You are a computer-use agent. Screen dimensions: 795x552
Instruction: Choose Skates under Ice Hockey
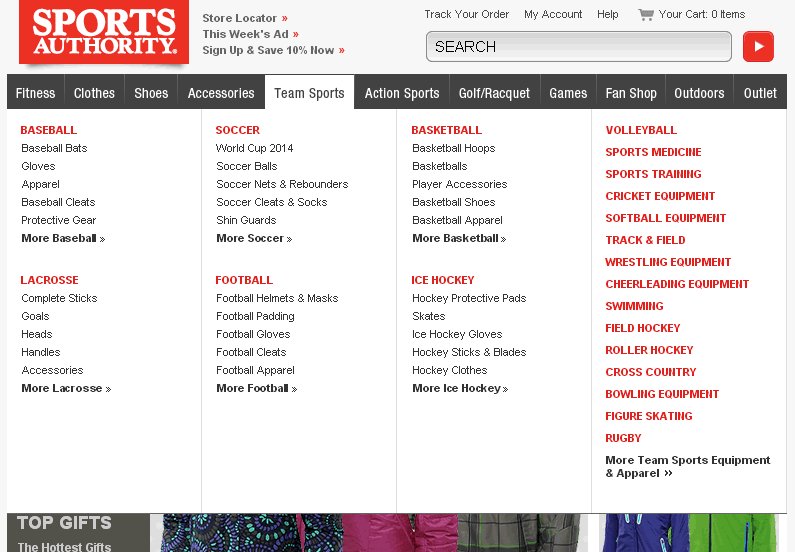(x=429, y=316)
